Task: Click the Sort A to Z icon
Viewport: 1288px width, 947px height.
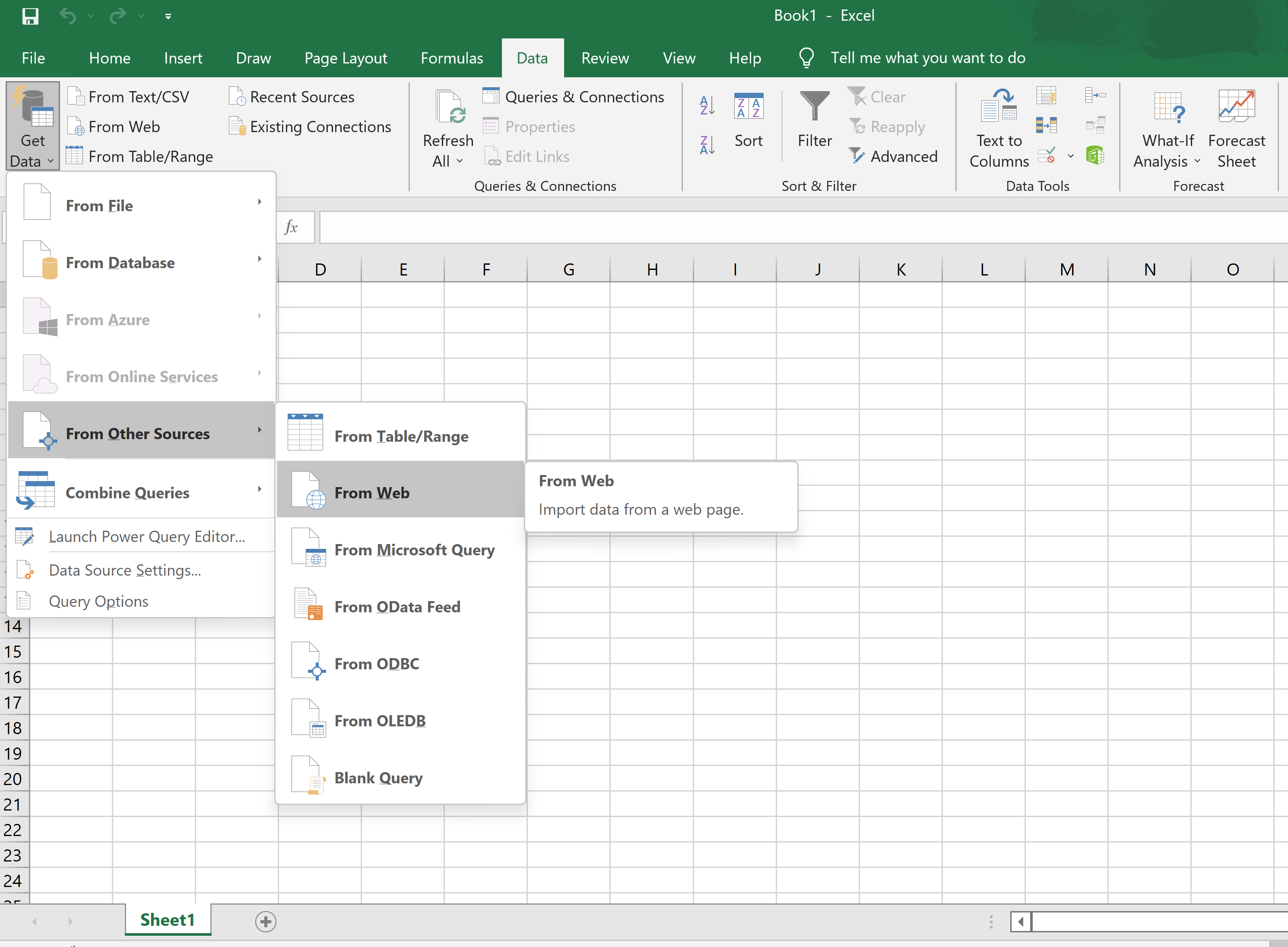Action: pos(707,105)
